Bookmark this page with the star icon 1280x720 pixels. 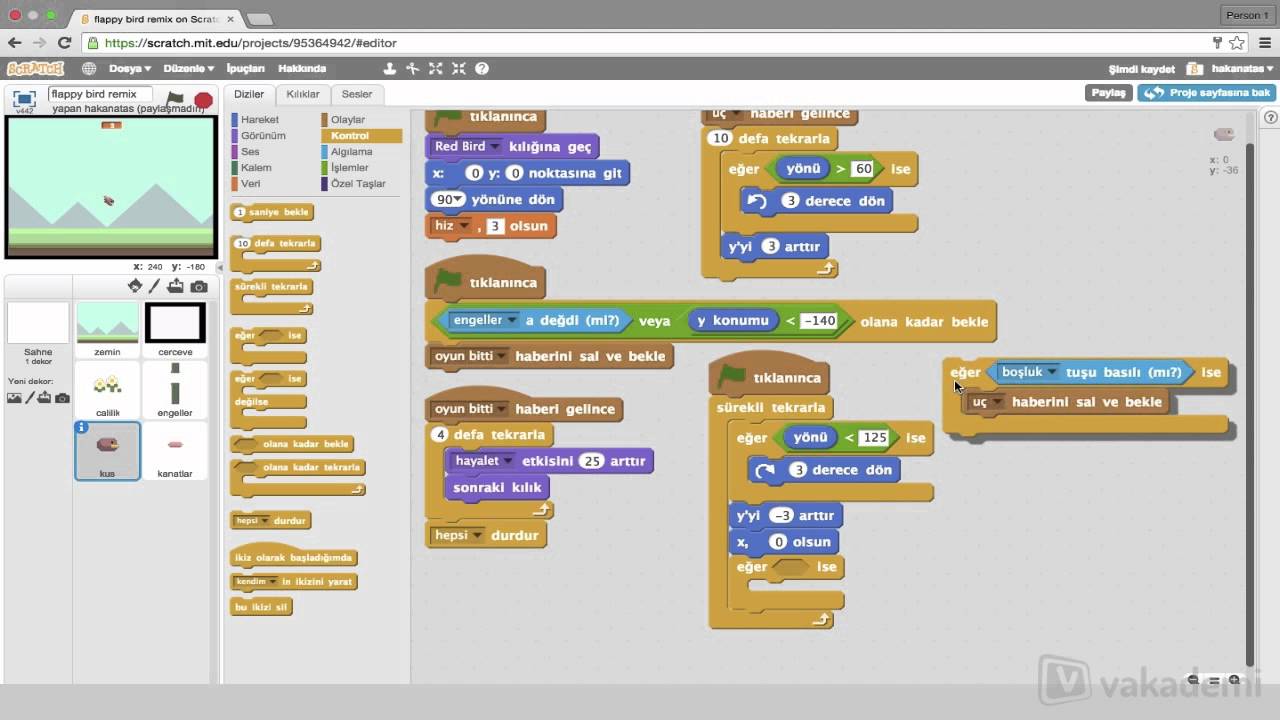point(1237,43)
